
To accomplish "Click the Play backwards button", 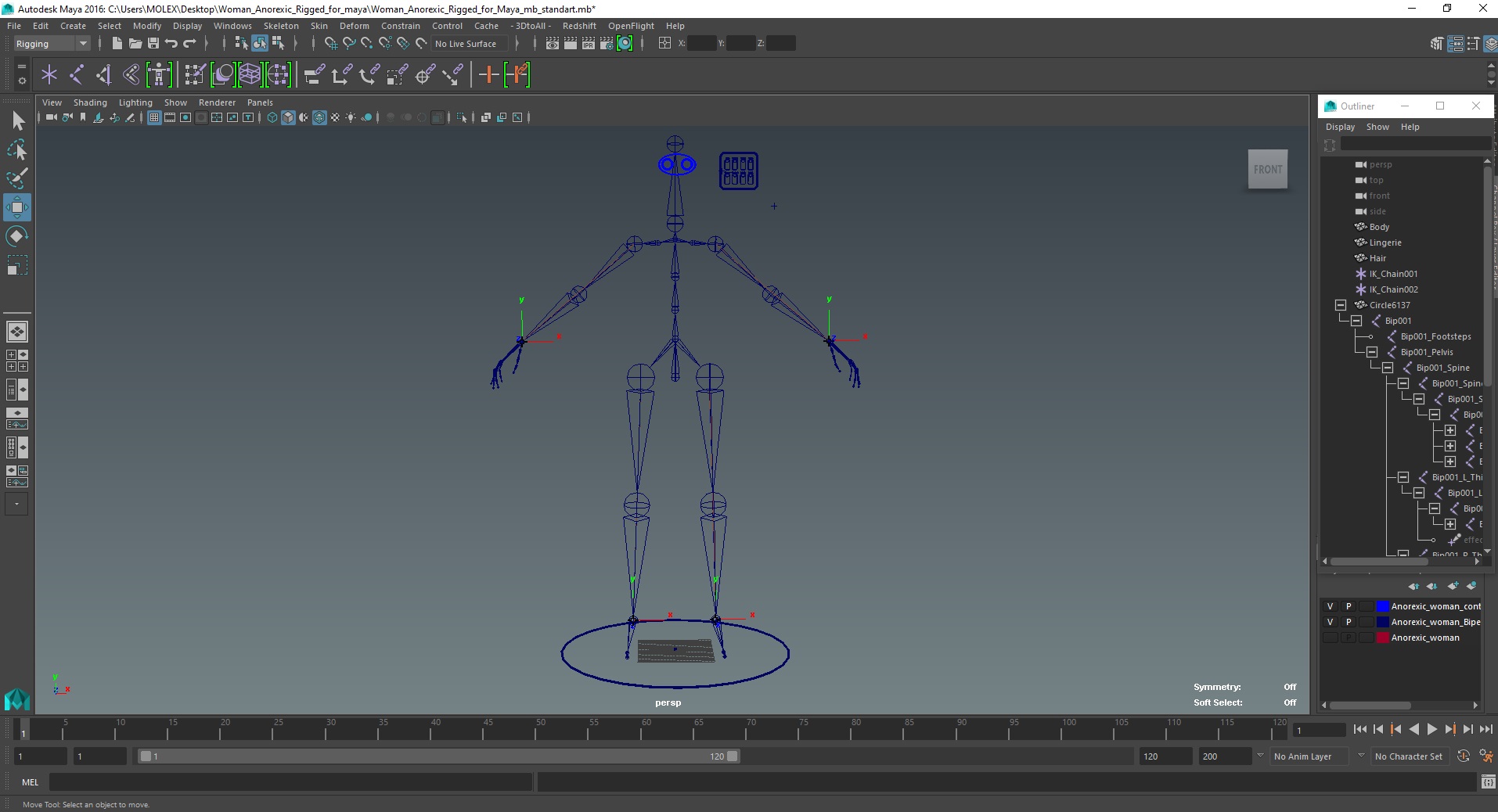I will [x=1413, y=729].
